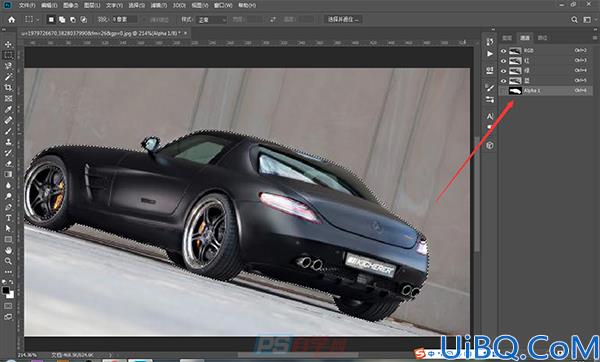Image resolution: width=600 pixels, height=362 pixels.
Task: Open the Edit menu
Action: coord(49,5)
